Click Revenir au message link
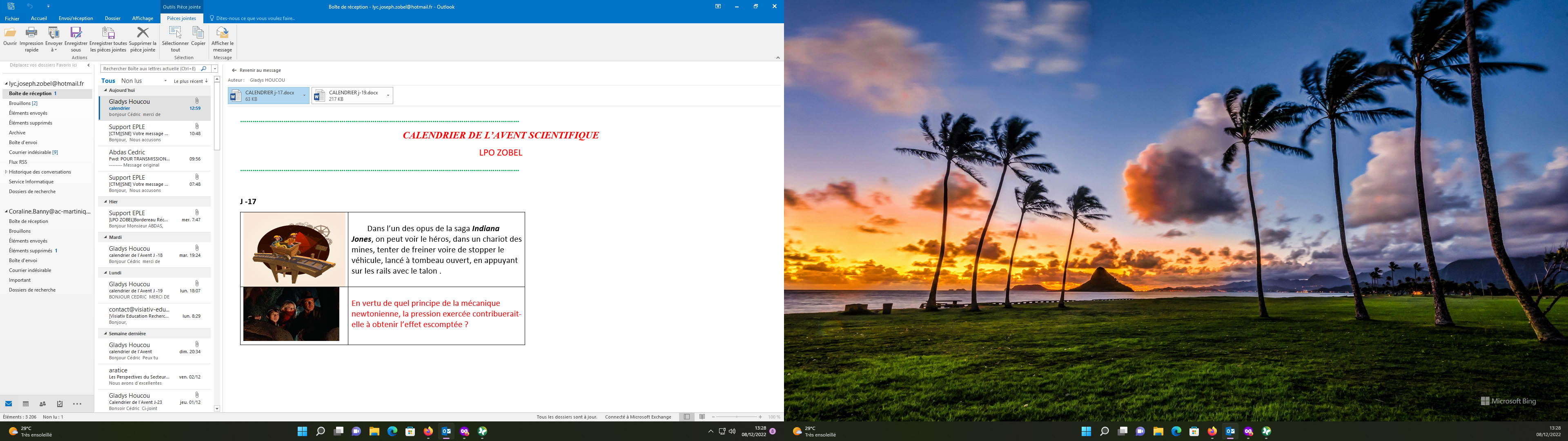Viewport: 1568px width, 441px height. [260, 71]
